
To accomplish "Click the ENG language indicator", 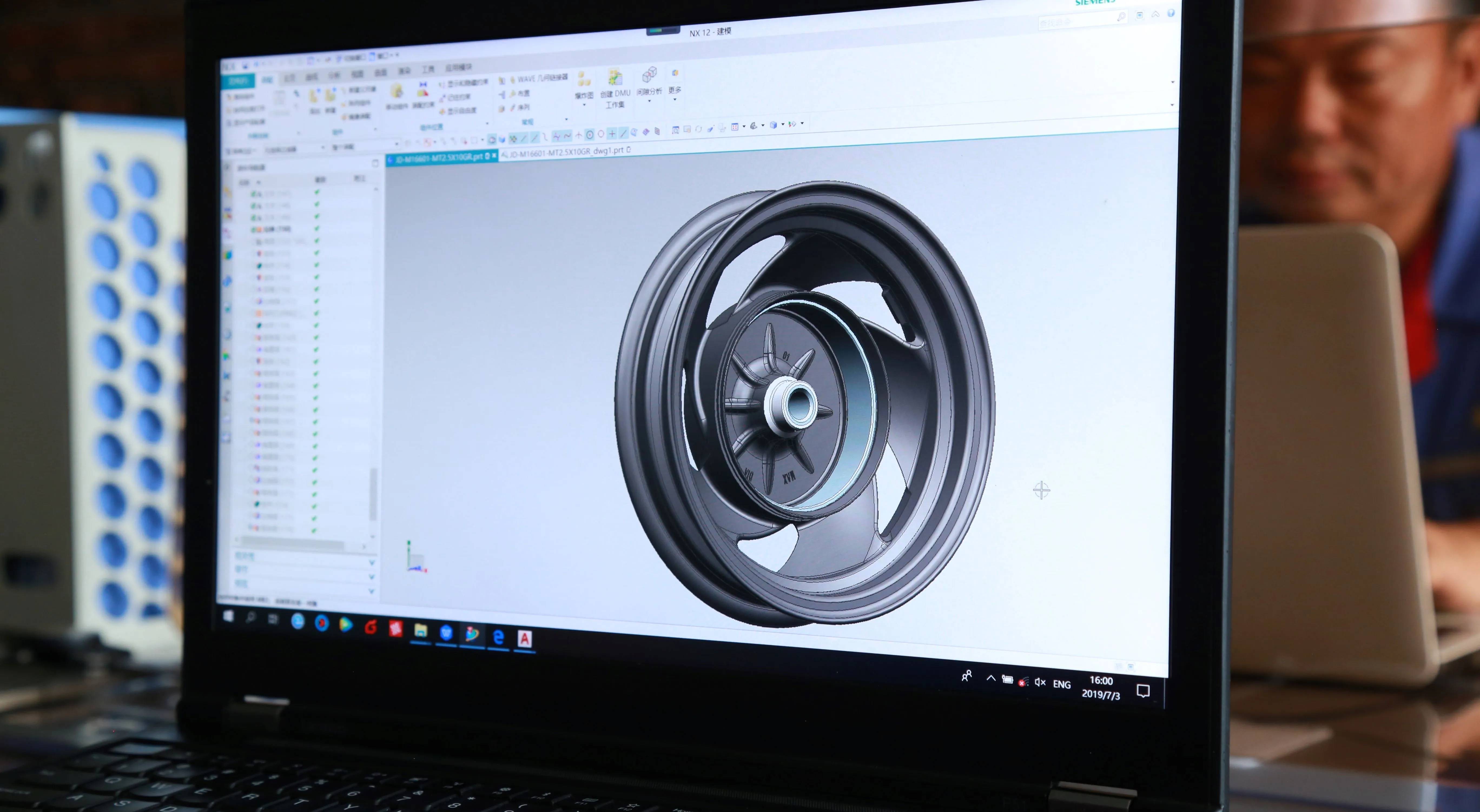I will click(x=1062, y=684).
